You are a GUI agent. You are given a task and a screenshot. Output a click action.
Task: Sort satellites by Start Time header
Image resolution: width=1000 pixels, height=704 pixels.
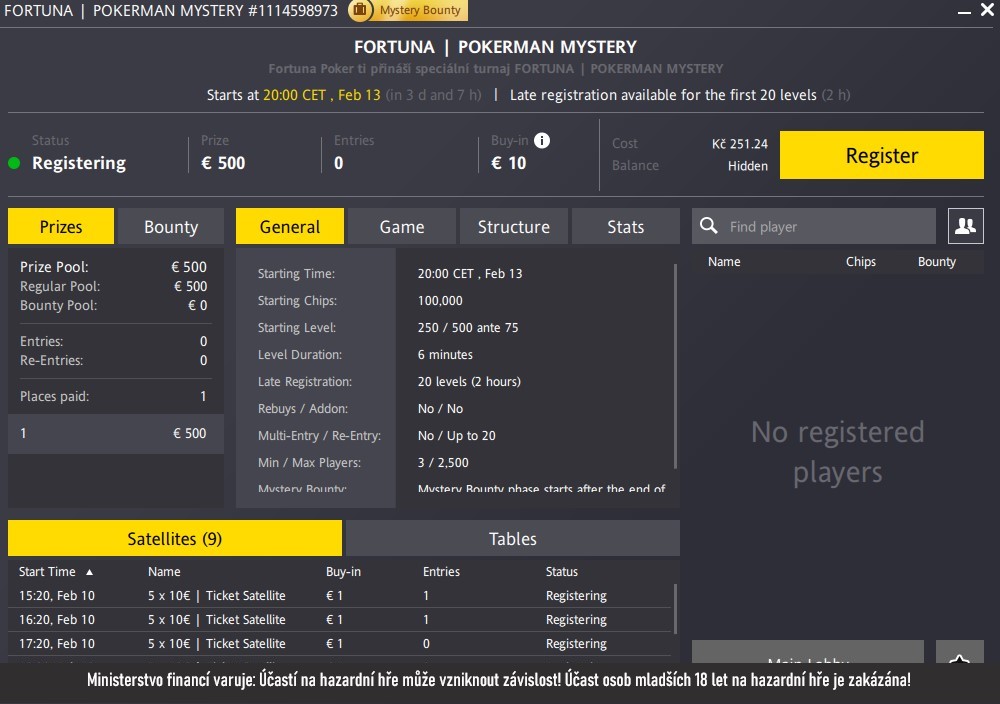tap(47, 571)
